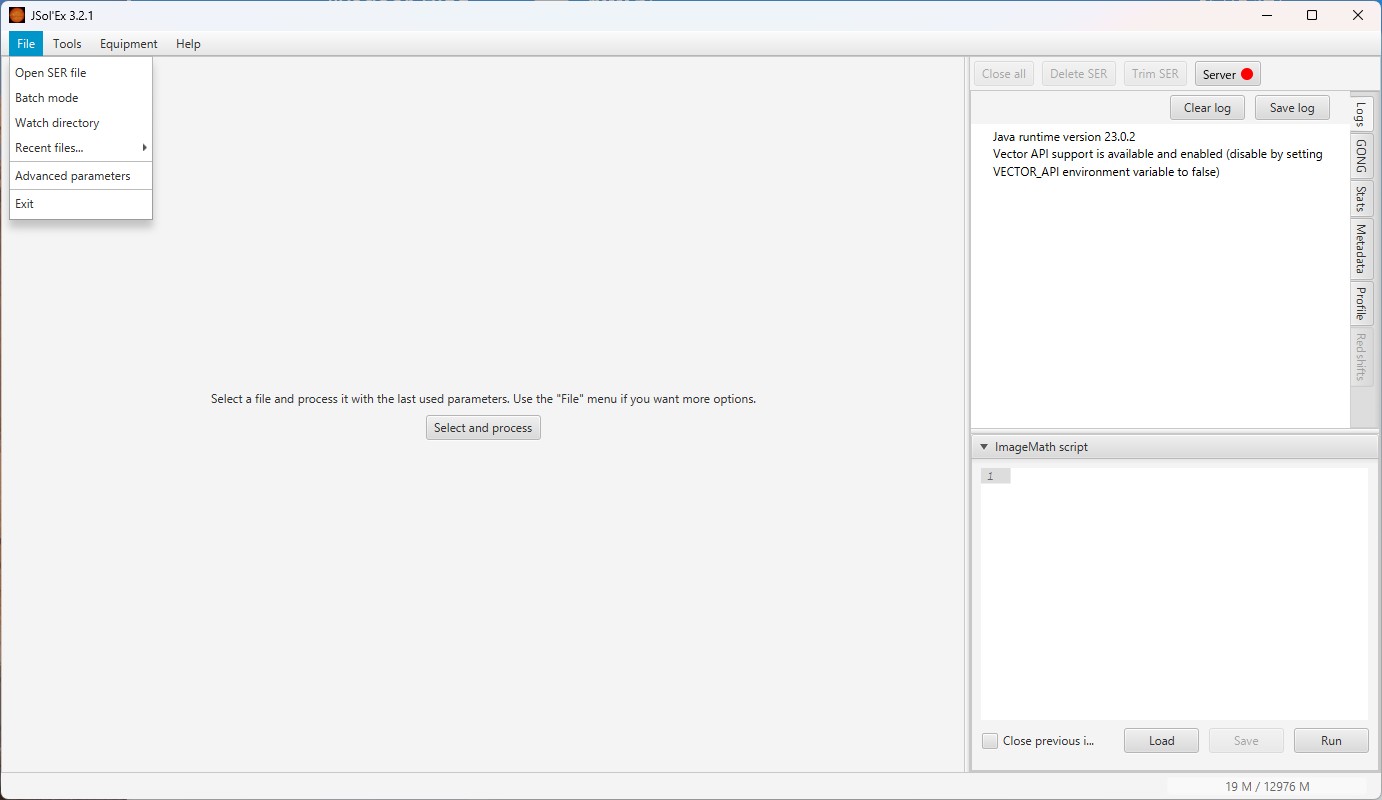Switch to the GONG tab
The width and height of the screenshot is (1382, 800).
[x=1361, y=155]
